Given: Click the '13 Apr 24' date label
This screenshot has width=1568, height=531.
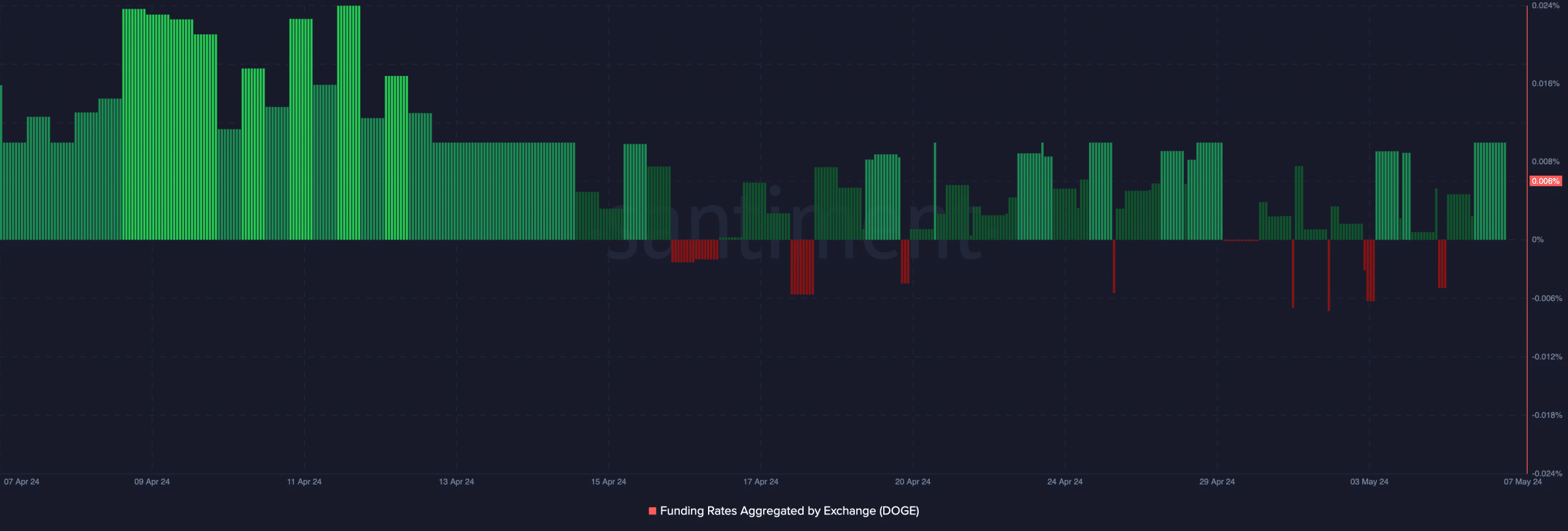Looking at the screenshot, I should pyautogui.click(x=456, y=482).
